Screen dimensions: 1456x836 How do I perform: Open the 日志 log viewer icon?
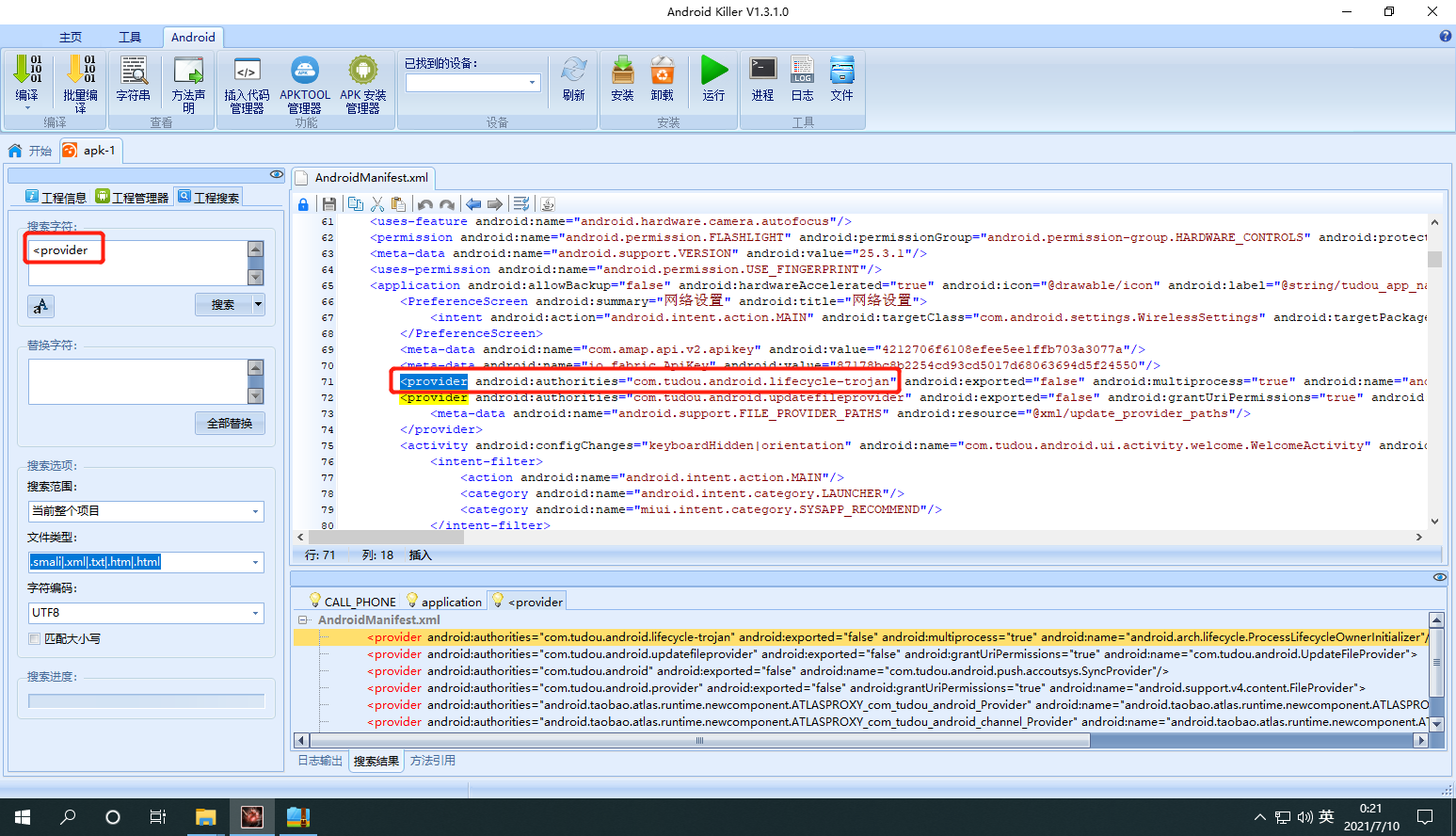[802, 78]
